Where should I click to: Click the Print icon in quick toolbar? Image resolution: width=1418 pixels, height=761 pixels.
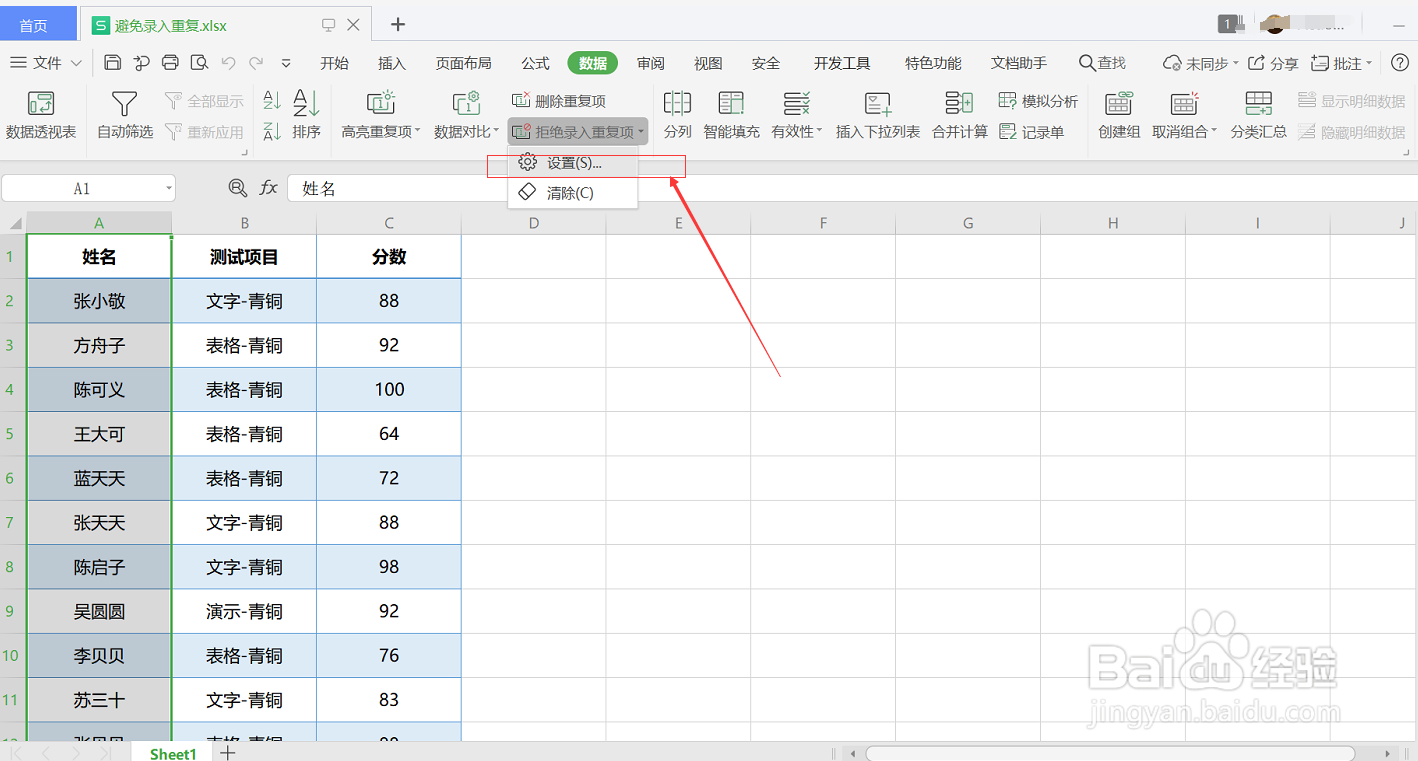click(x=170, y=63)
